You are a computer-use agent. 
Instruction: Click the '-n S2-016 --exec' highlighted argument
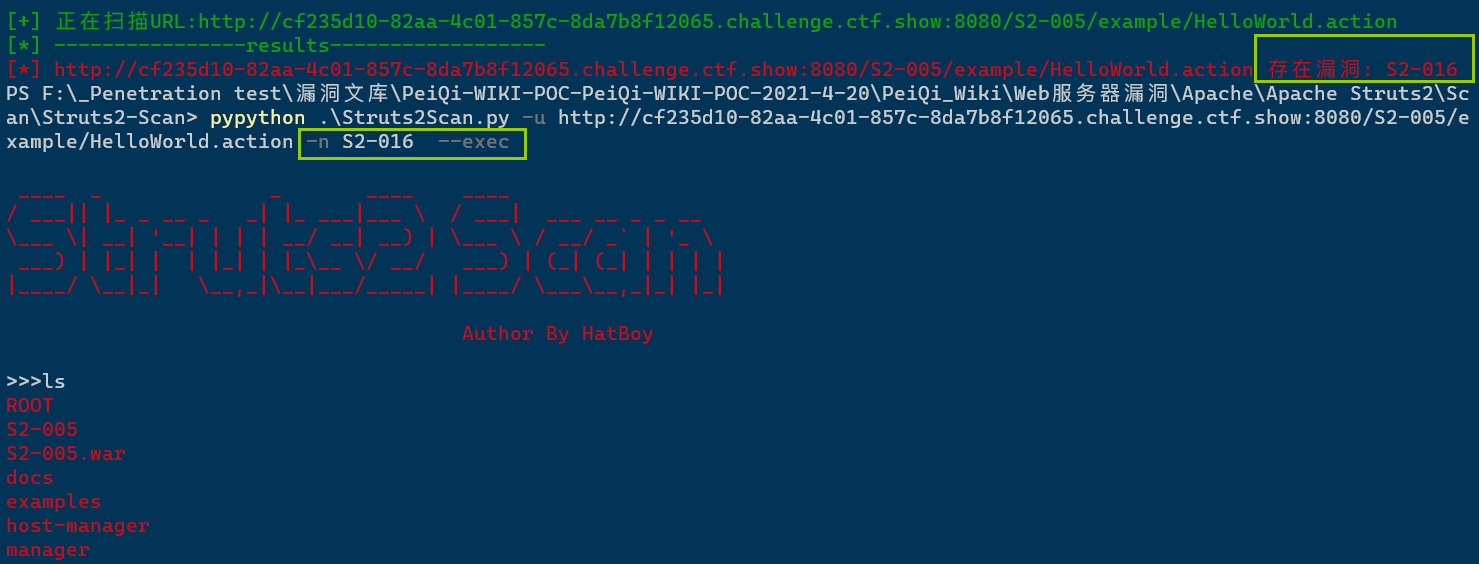click(x=408, y=142)
